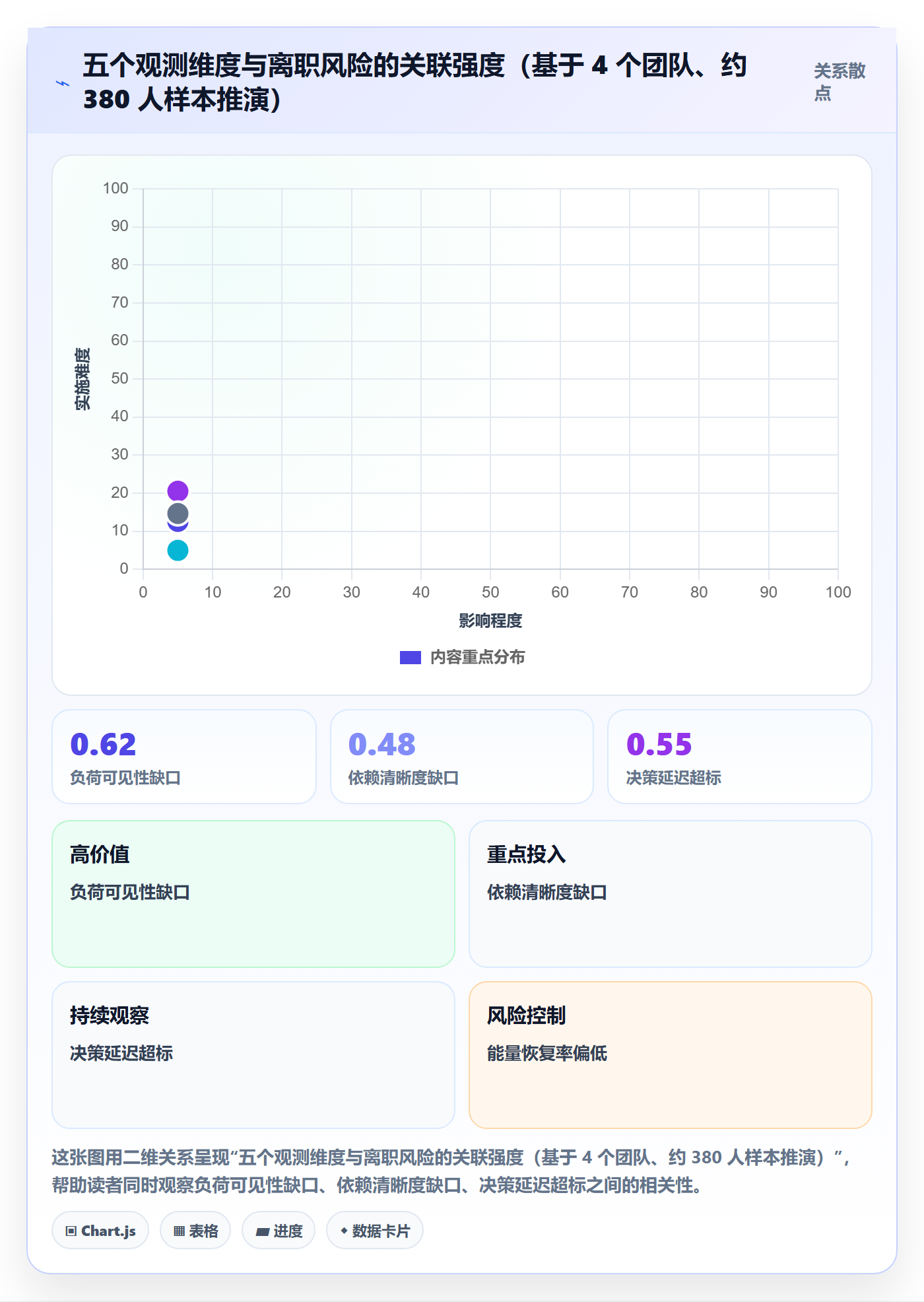
Task: Open the 高价值 quadrant card
Action: pos(253,894)
